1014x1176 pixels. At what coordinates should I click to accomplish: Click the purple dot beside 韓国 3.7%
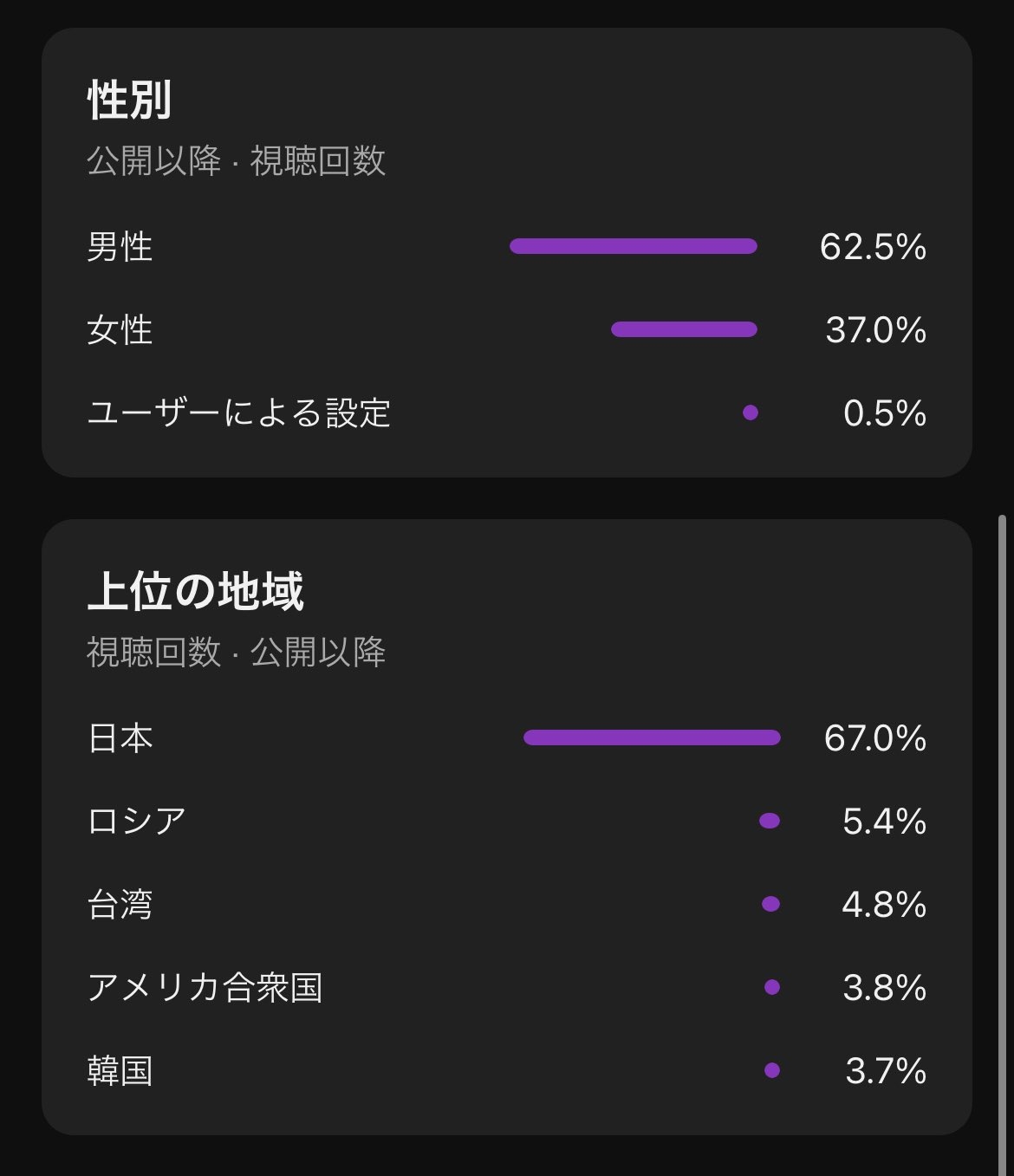[x=772, y=1070]
